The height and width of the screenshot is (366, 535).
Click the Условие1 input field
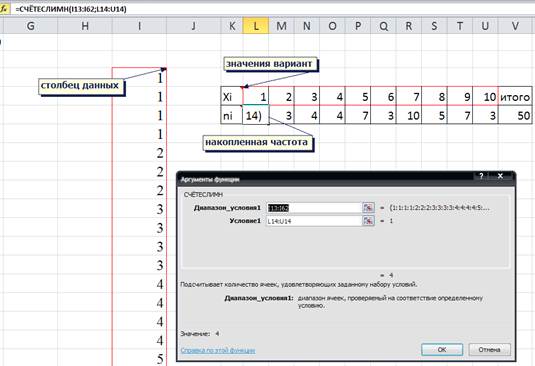tap(314, 221)
